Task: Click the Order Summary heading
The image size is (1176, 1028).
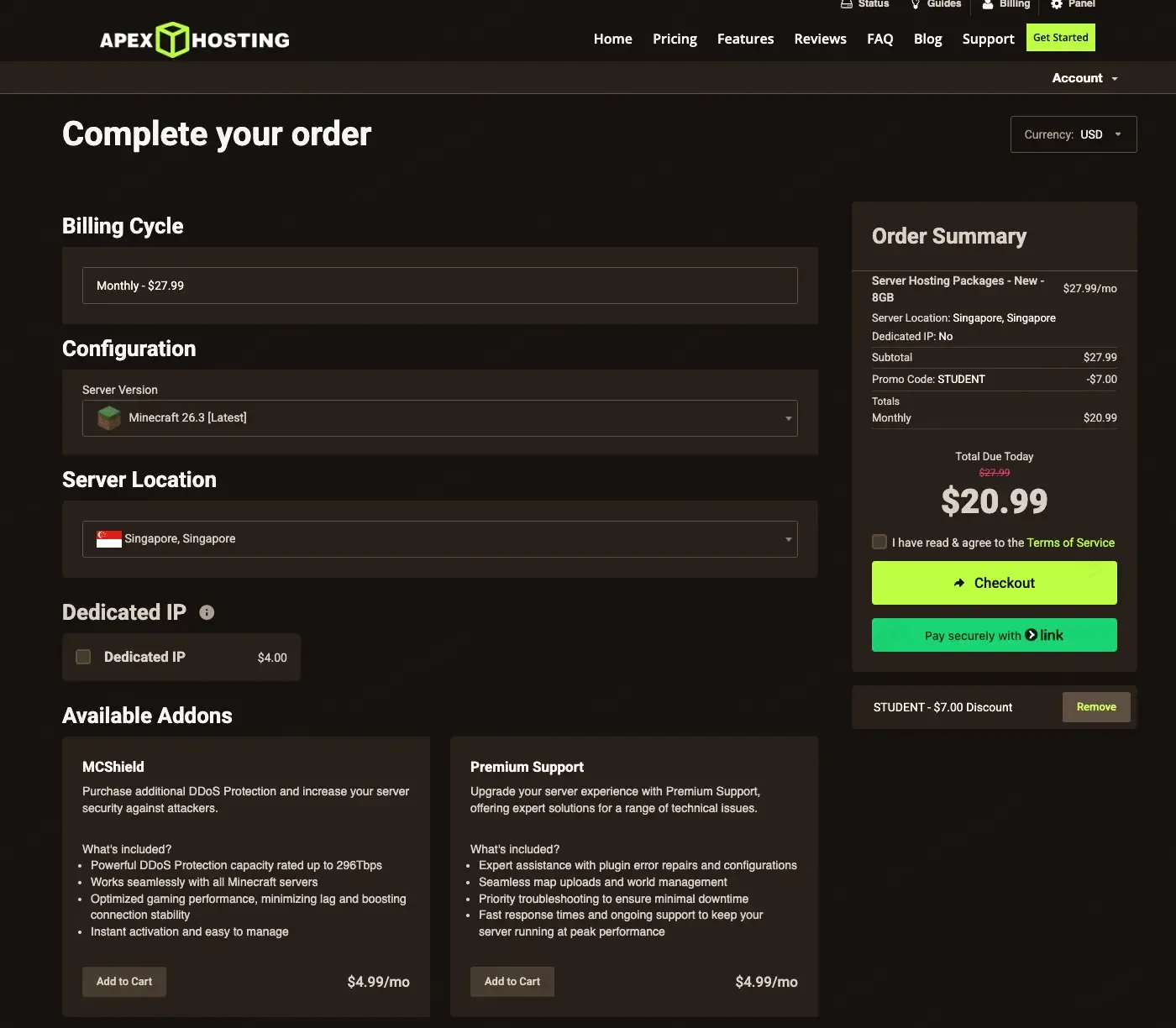Action: pos(949,236)
